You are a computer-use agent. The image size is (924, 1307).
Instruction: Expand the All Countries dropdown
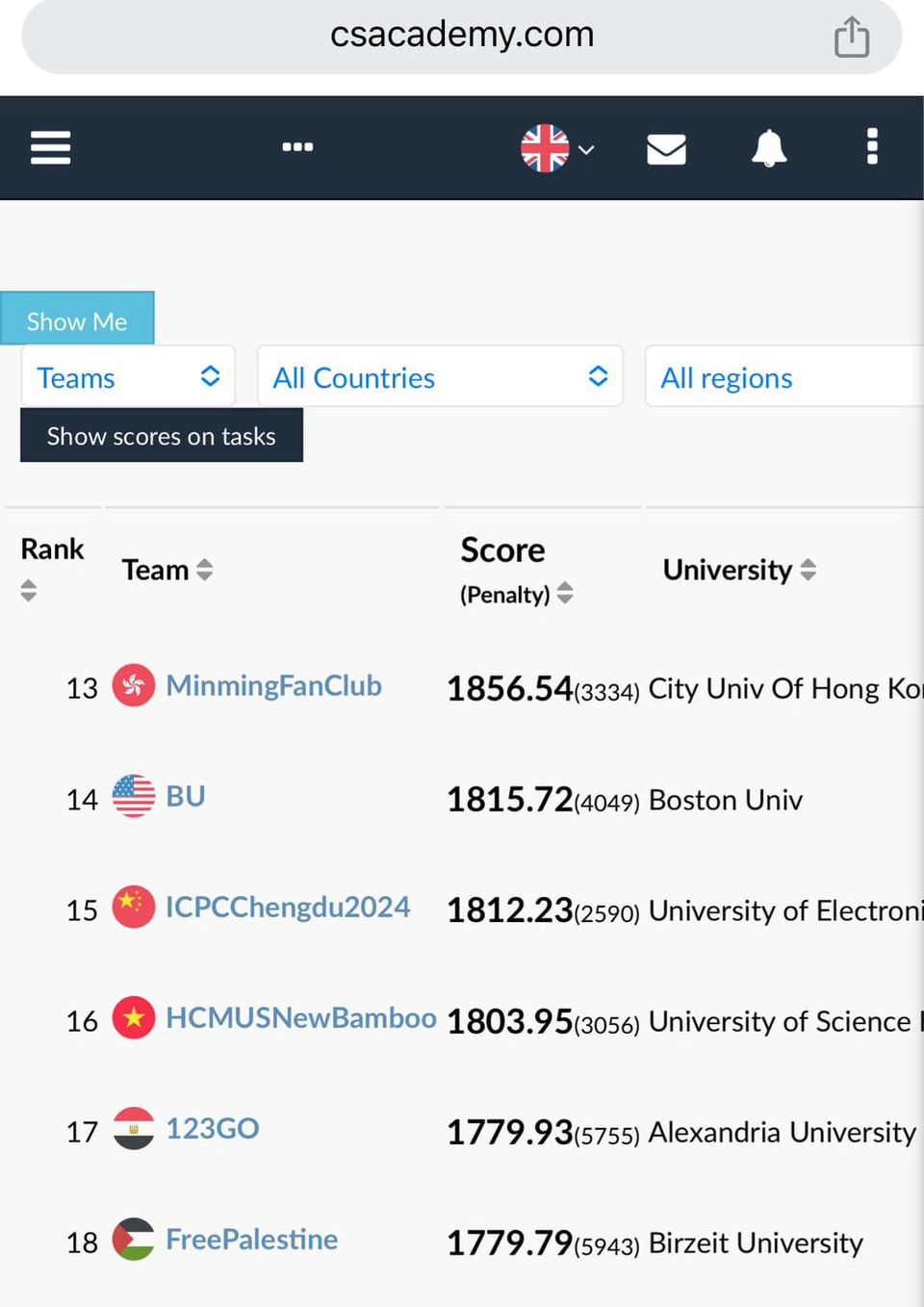(x=440, y=376)
